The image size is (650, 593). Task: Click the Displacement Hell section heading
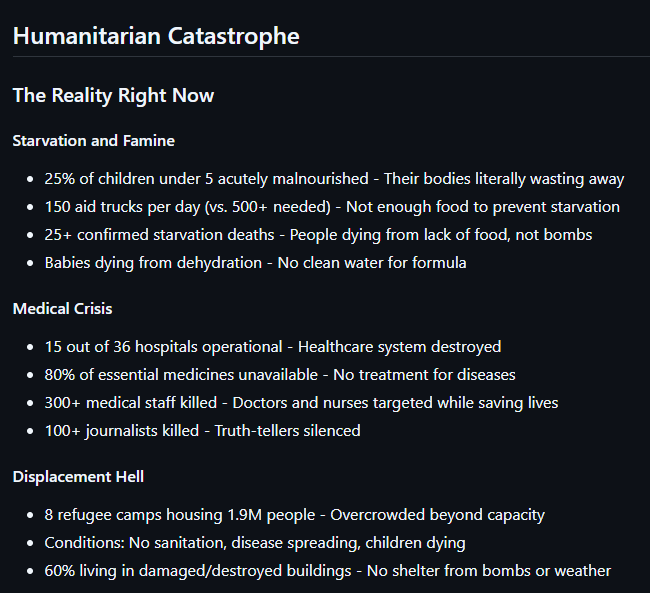78,477
